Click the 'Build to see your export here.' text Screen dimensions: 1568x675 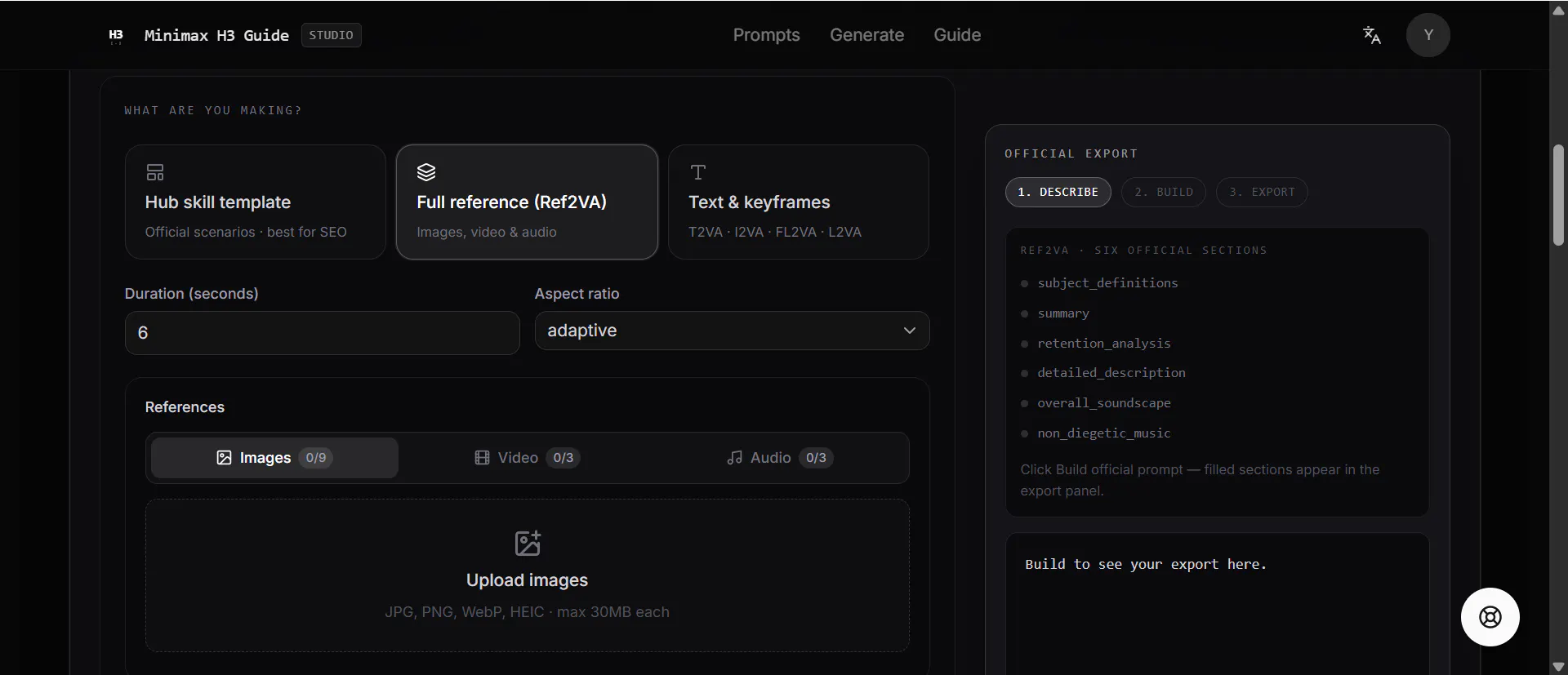tap(1146, 565)
